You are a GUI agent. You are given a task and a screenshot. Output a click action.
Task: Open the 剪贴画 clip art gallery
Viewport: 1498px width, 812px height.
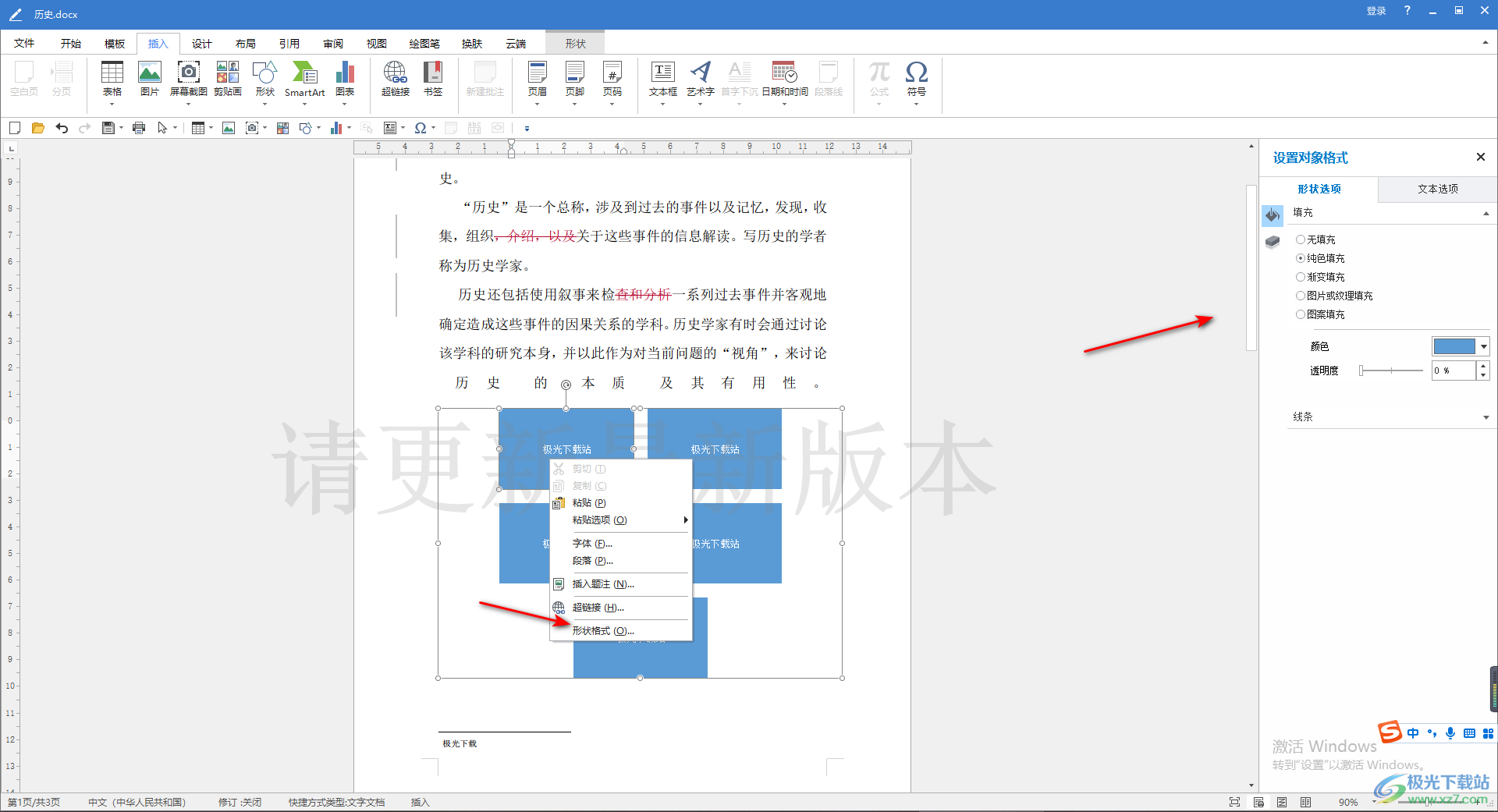pos(227,80)
